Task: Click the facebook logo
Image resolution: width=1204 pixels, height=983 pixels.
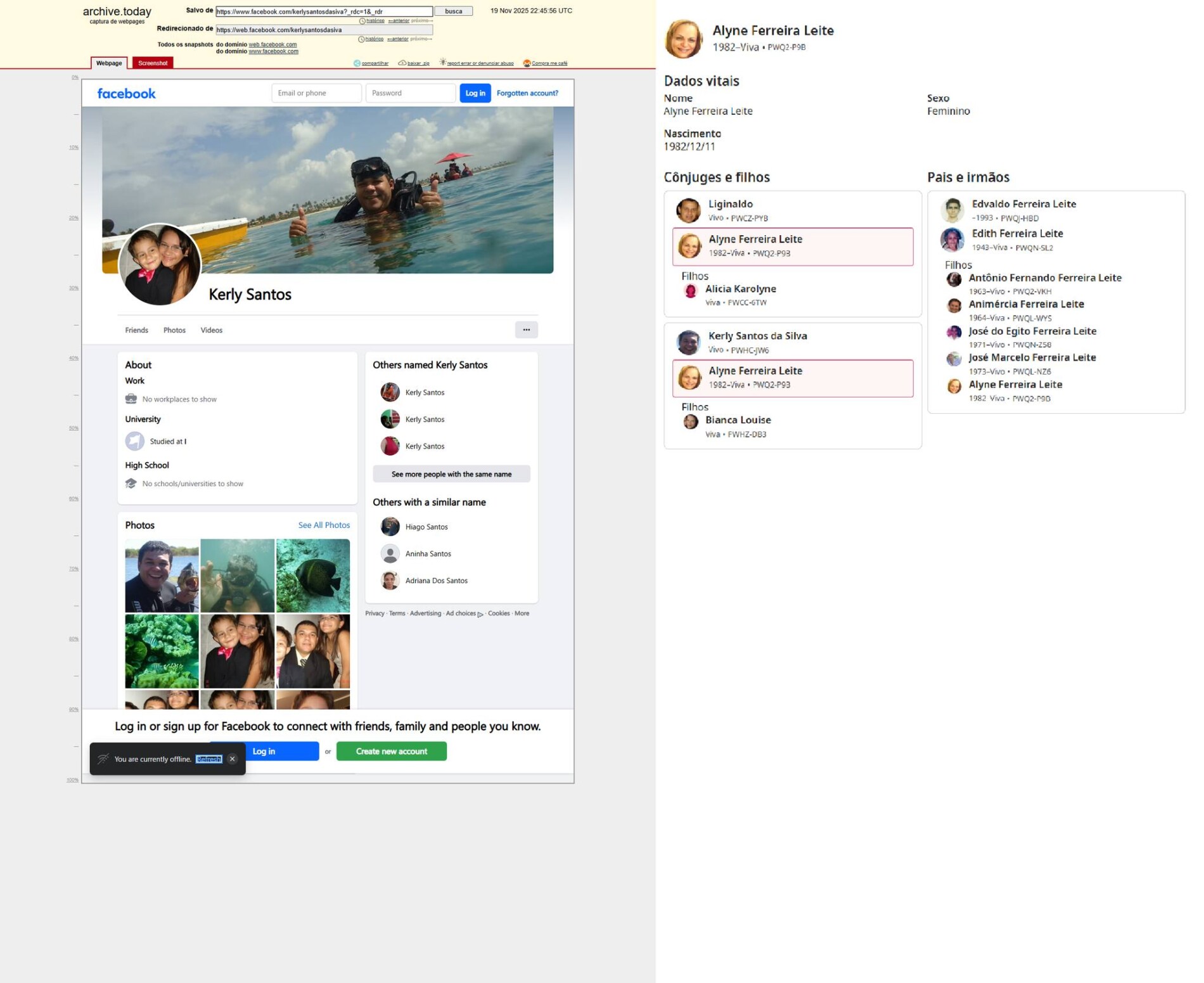Action: tap(126, 94)
